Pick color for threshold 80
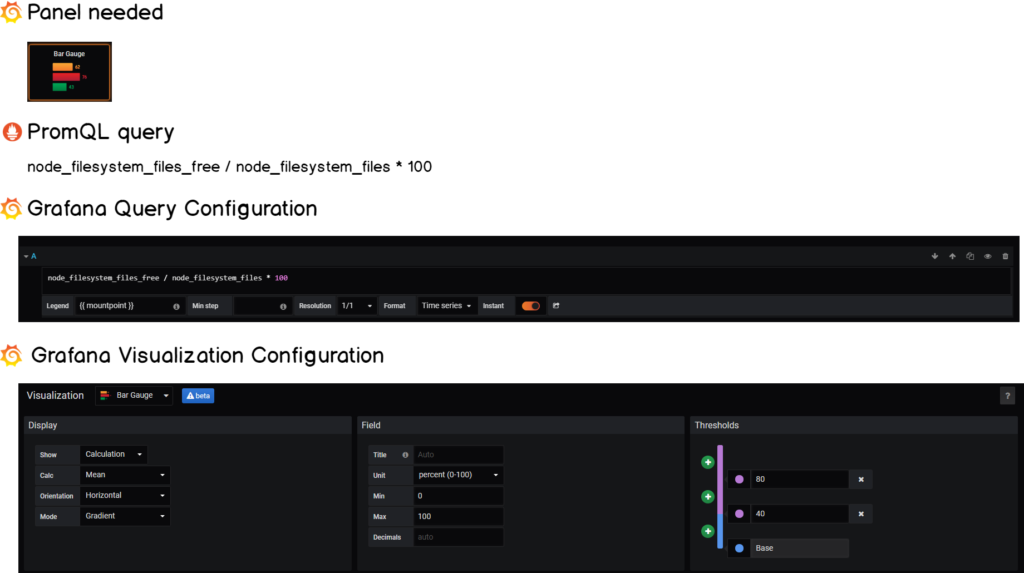The width and height of the screenshot is (1024, 573). pyautogui.click(x=739, y=480)
